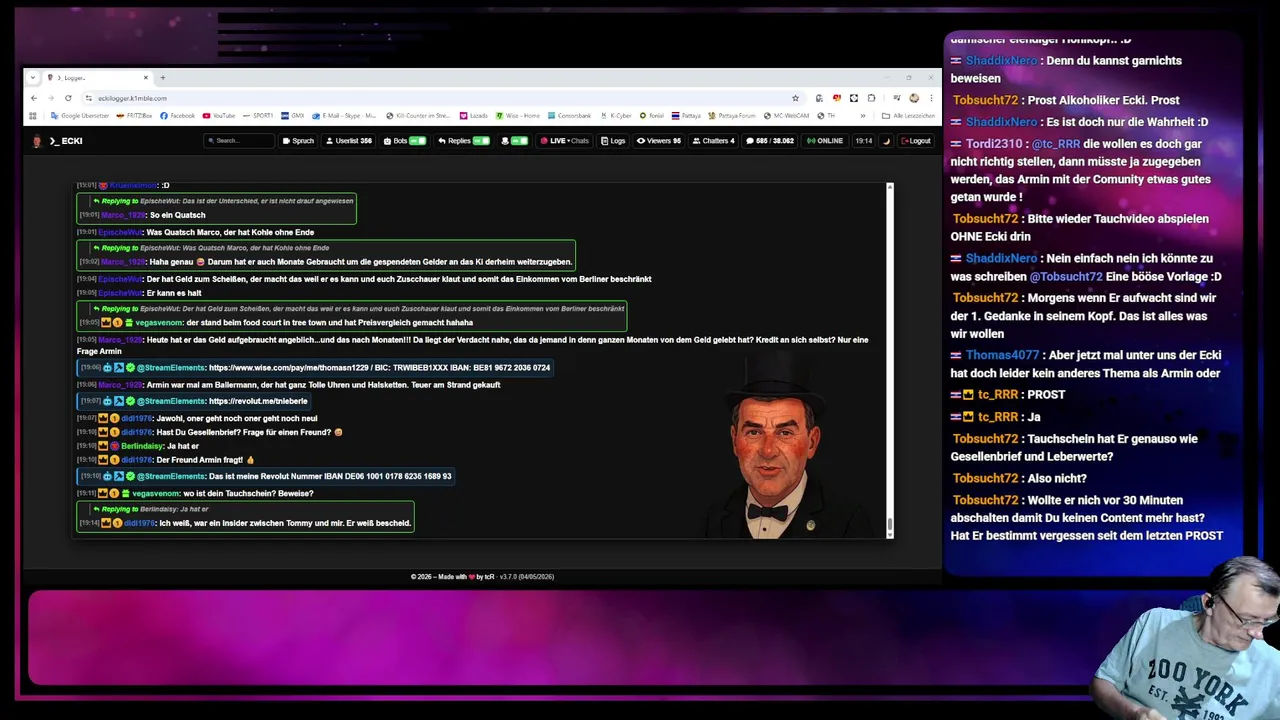
Task: Log out using the Logout button
Action: pos(916,141)
